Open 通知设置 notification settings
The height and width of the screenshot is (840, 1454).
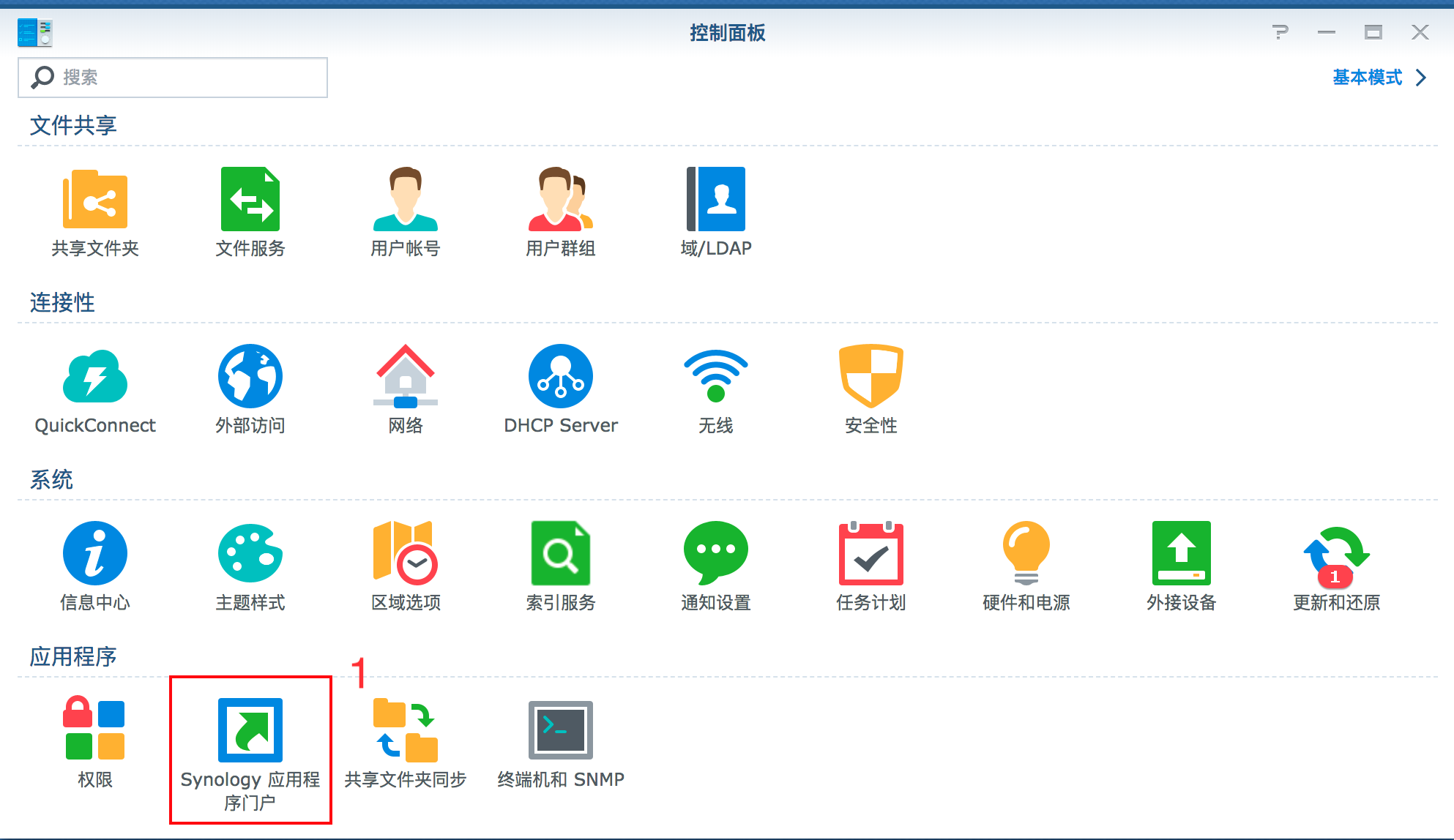tap(716, 553)
